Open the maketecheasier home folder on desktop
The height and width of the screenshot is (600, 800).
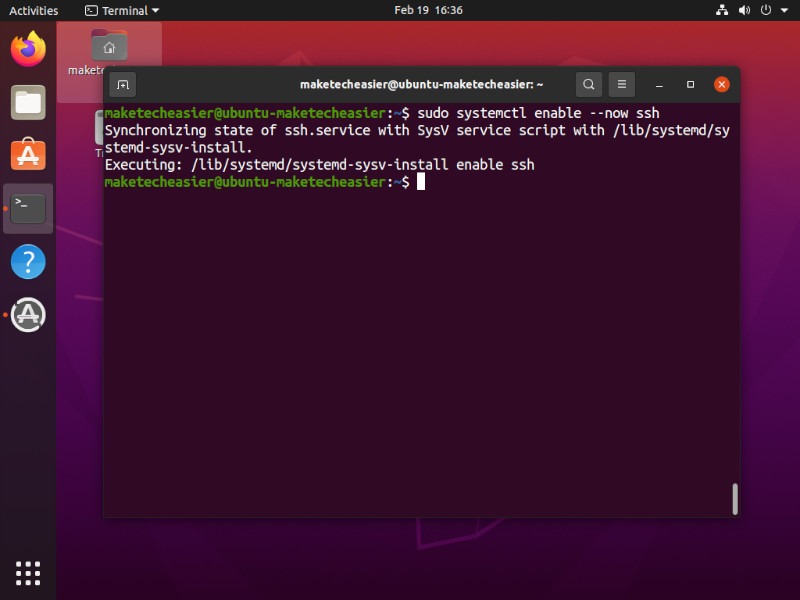109,47
